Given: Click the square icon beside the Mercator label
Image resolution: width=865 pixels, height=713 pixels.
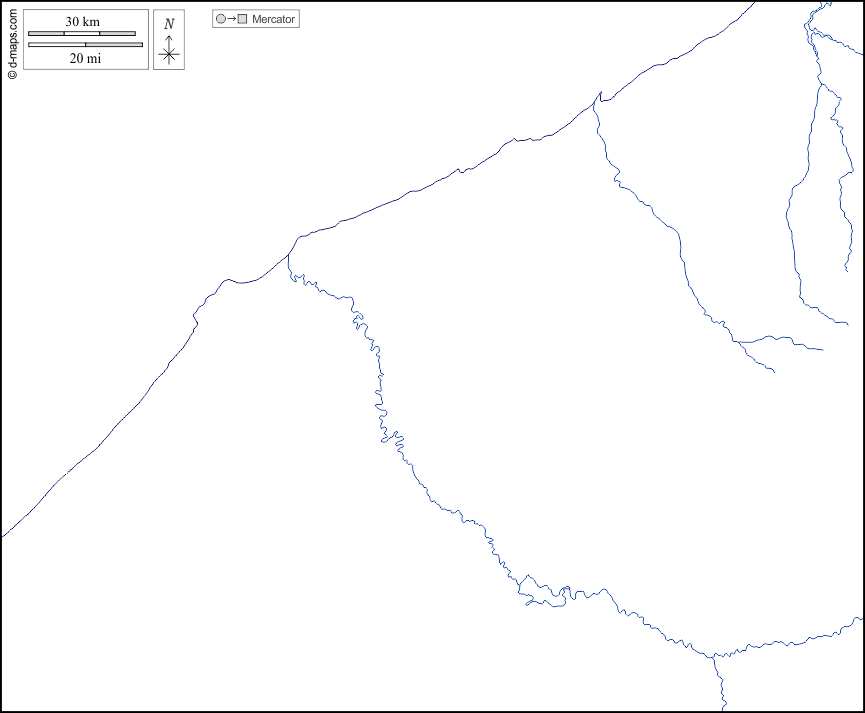Looking at the screenshot, I should [x=242, y=19].
